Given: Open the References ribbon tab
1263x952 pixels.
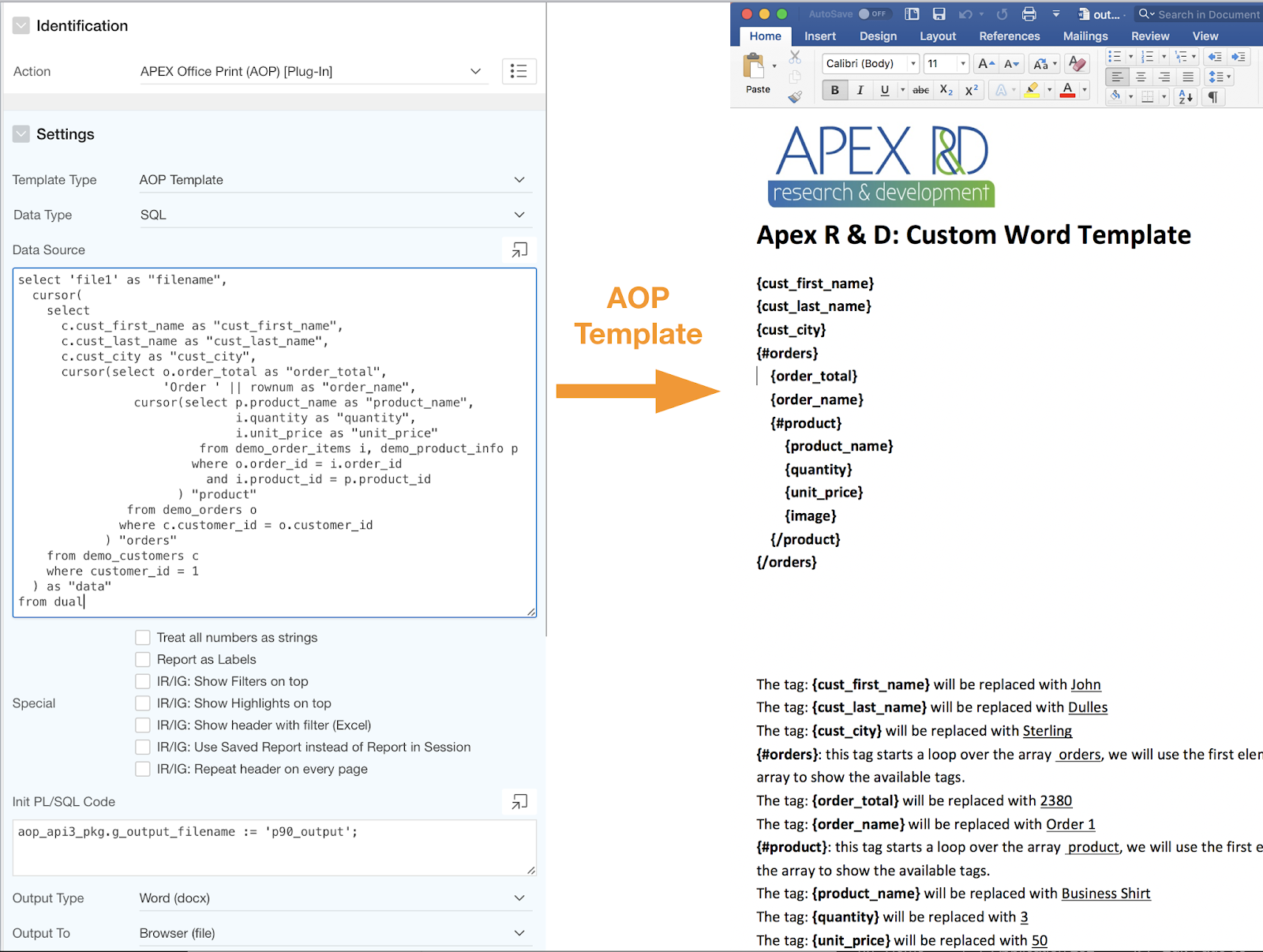Looking at the screenshot, I should [1010, 36].
